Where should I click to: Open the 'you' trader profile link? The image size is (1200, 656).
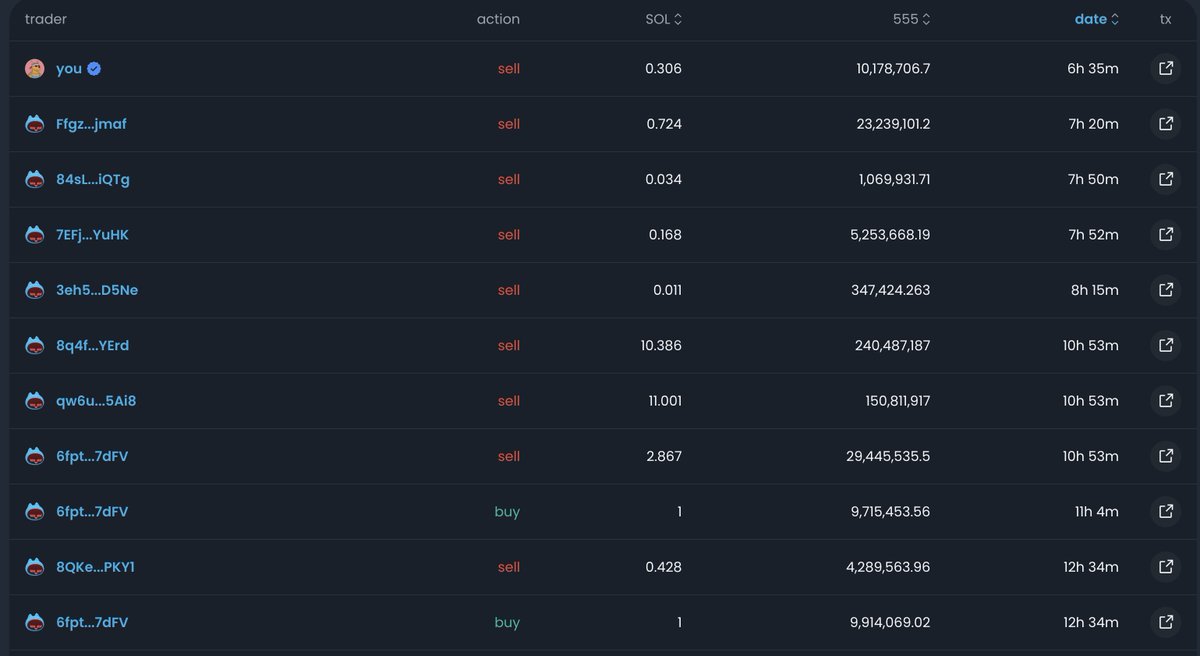tap(69, 69)
